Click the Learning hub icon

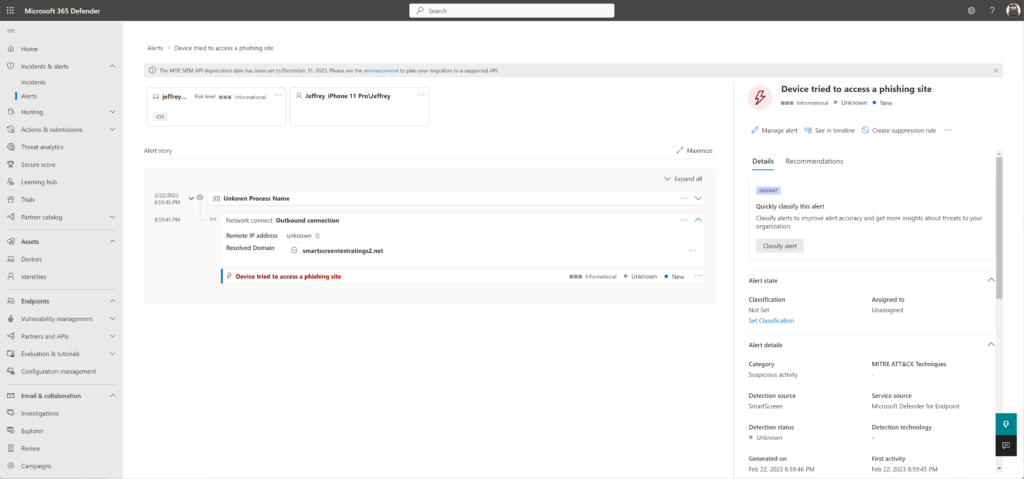(x=10, y=182)
